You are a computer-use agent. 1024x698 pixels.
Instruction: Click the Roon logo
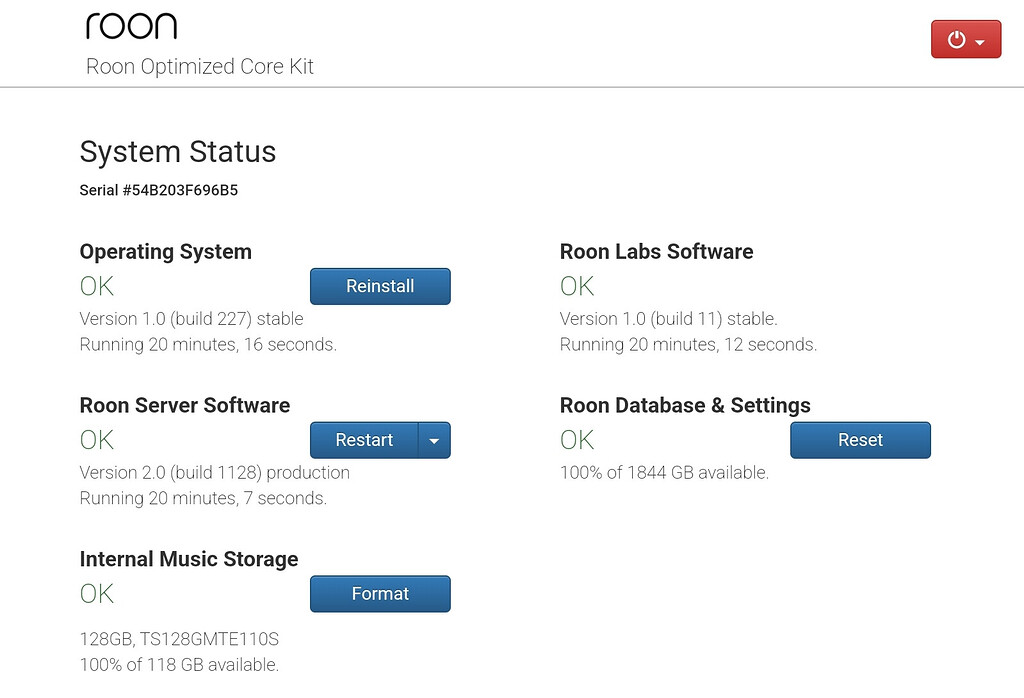click(x=133, y=25)
